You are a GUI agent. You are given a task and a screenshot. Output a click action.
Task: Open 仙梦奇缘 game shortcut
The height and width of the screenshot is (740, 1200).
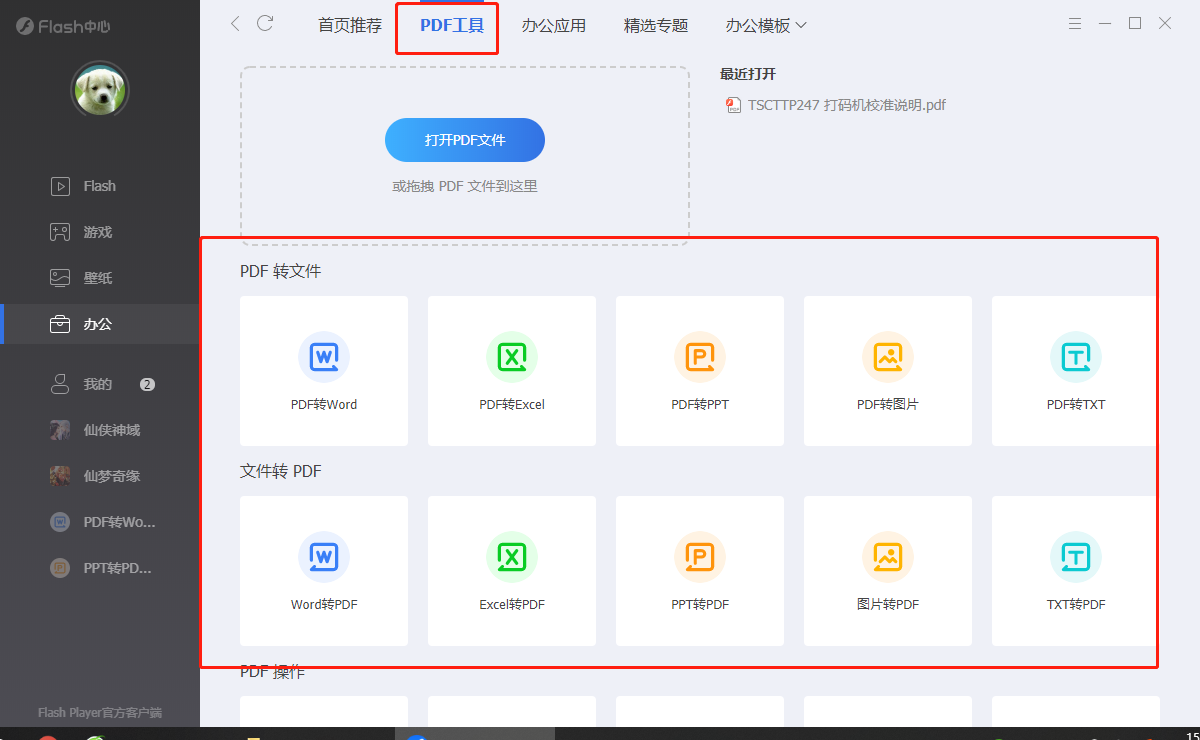[x=100, y=476]
